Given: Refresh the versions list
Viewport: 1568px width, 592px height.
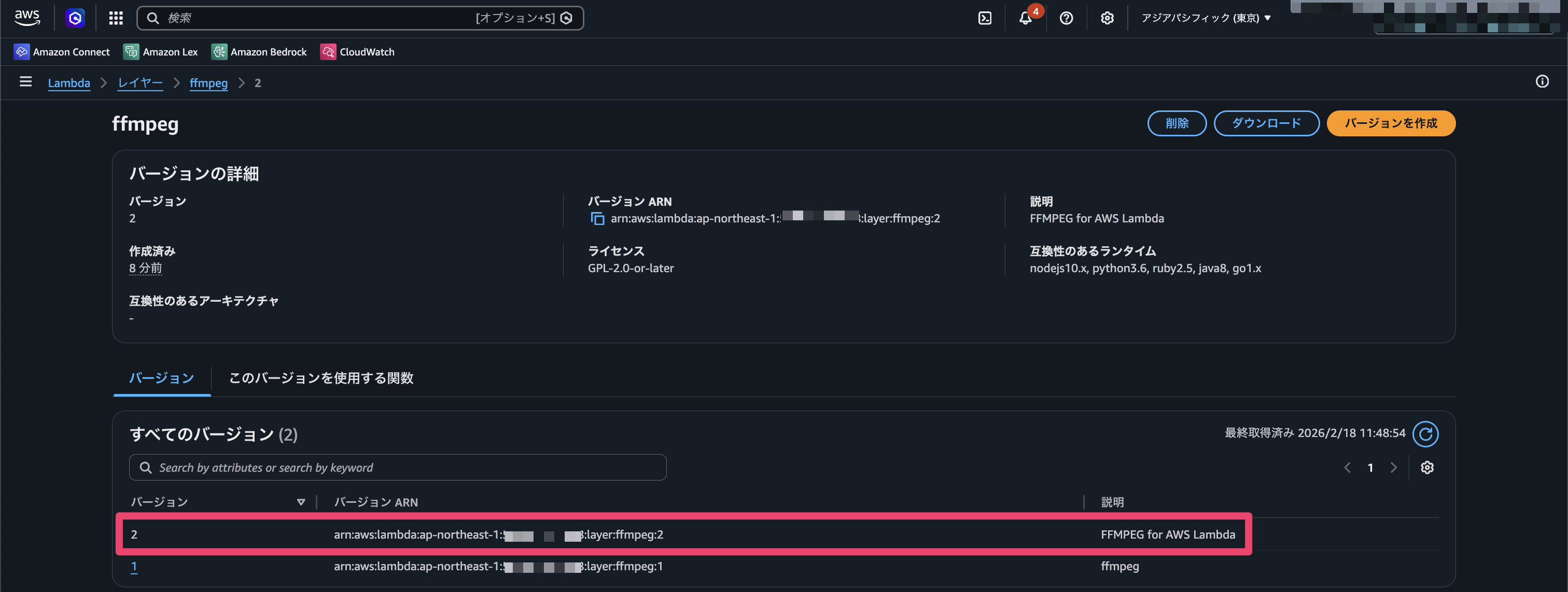Looking at the screenshot, I should [x=1425, y=434].
